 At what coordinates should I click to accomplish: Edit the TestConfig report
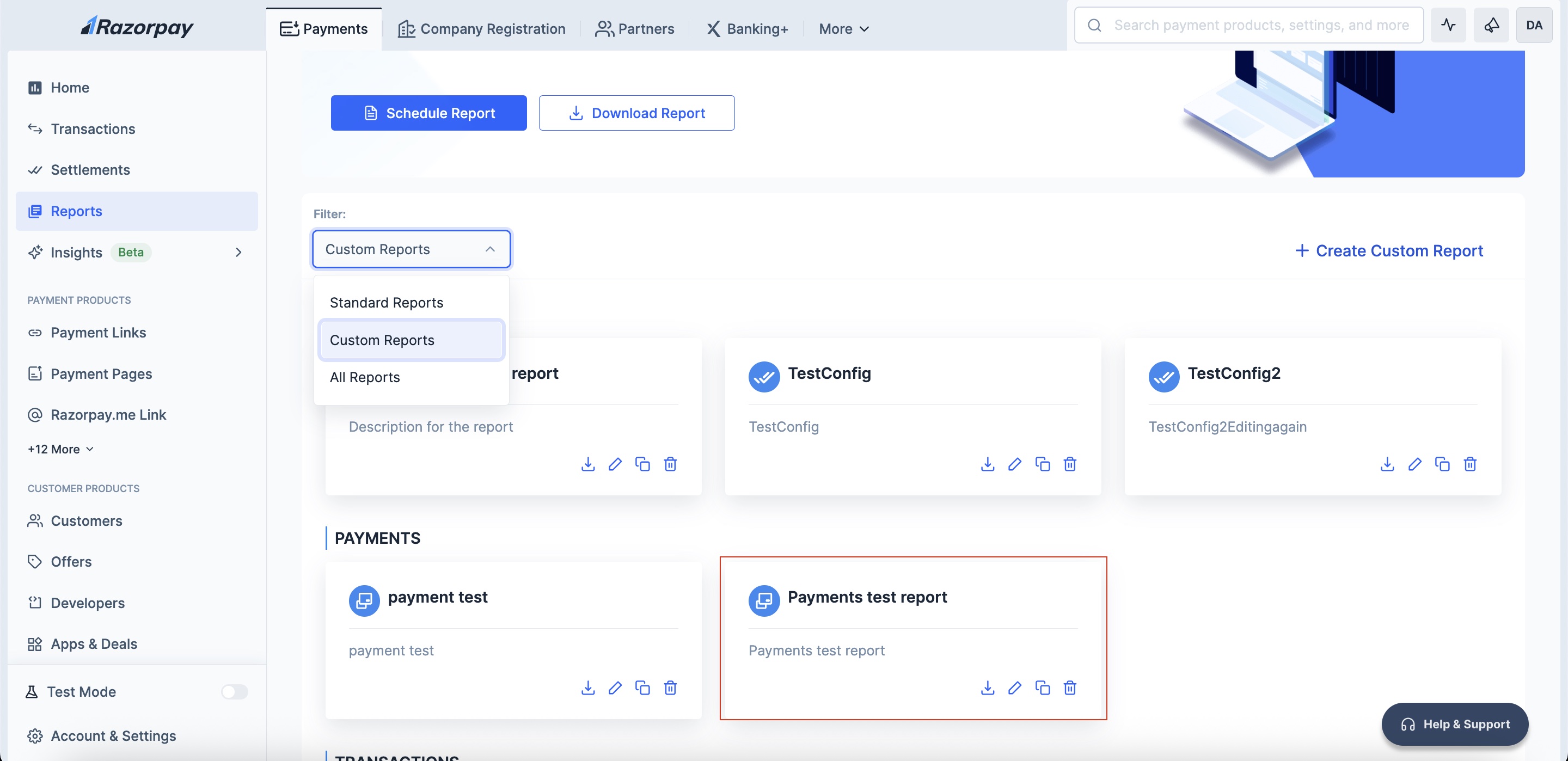[x=1015, y=464]
